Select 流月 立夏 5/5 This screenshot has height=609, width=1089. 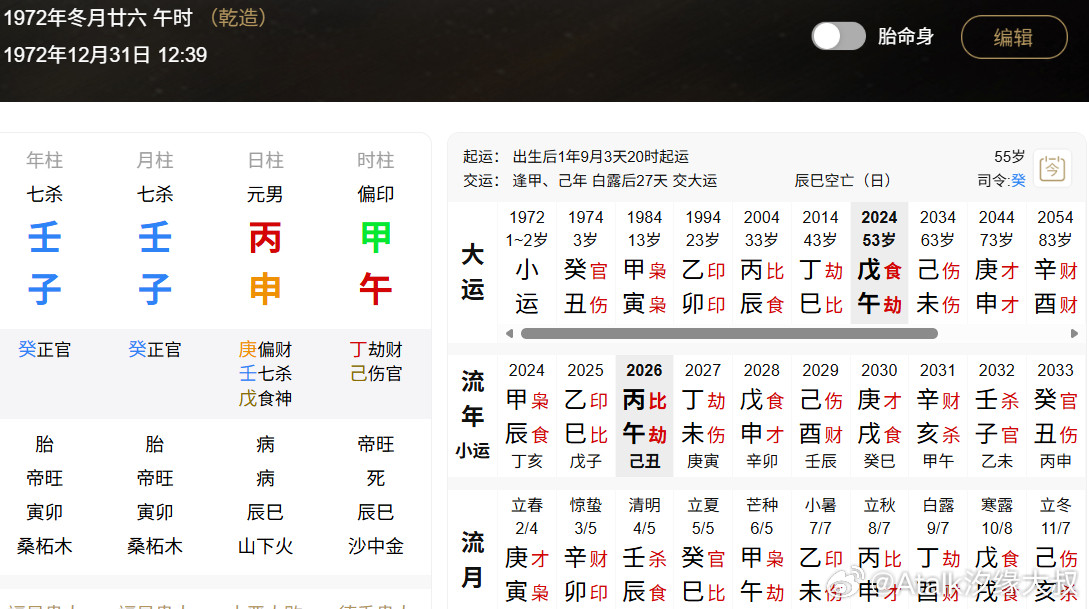point(703,549)
